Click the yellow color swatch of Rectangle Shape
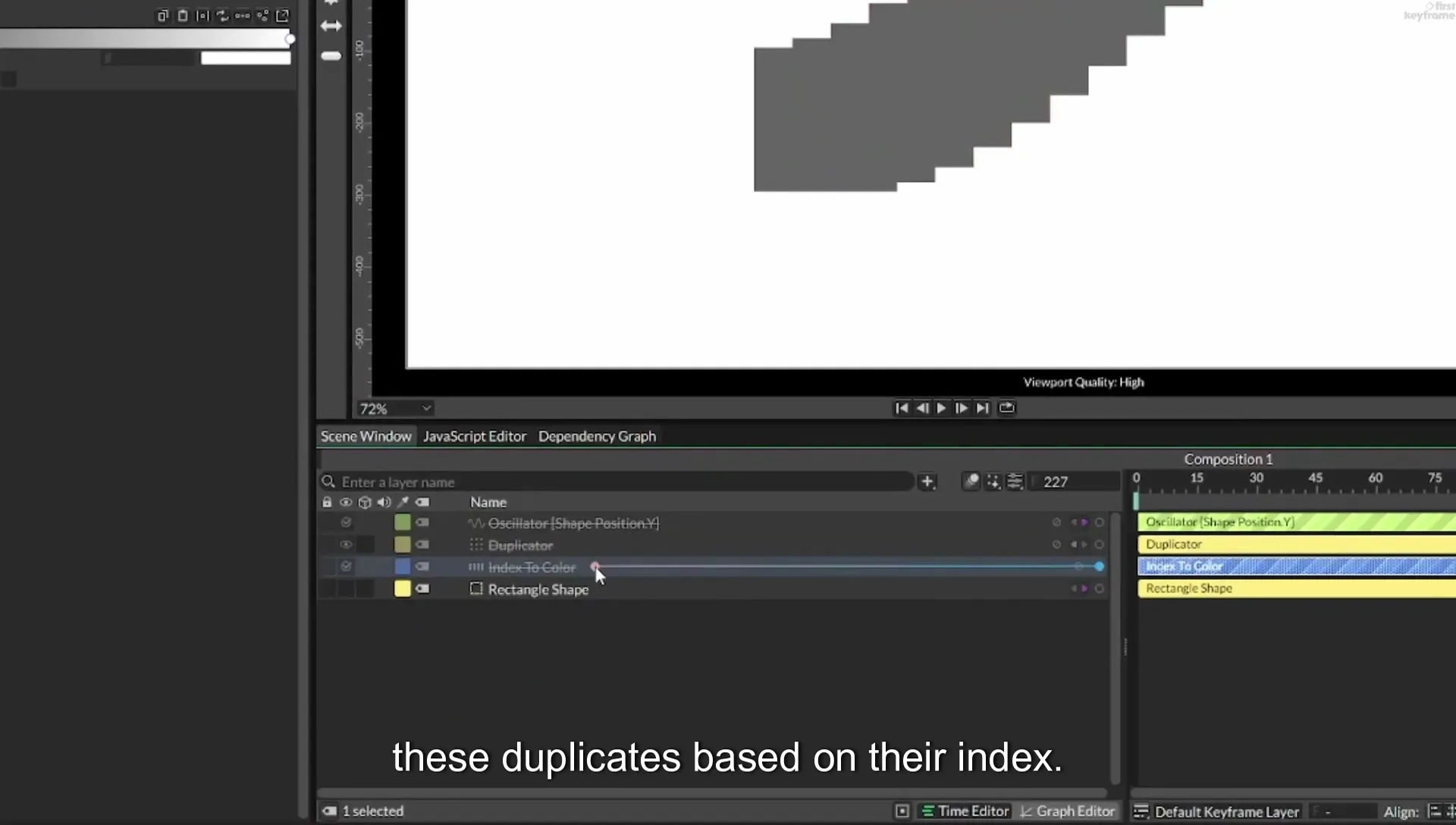The height and width of the screenshot is (825, 1456). [x=403, y=588]
